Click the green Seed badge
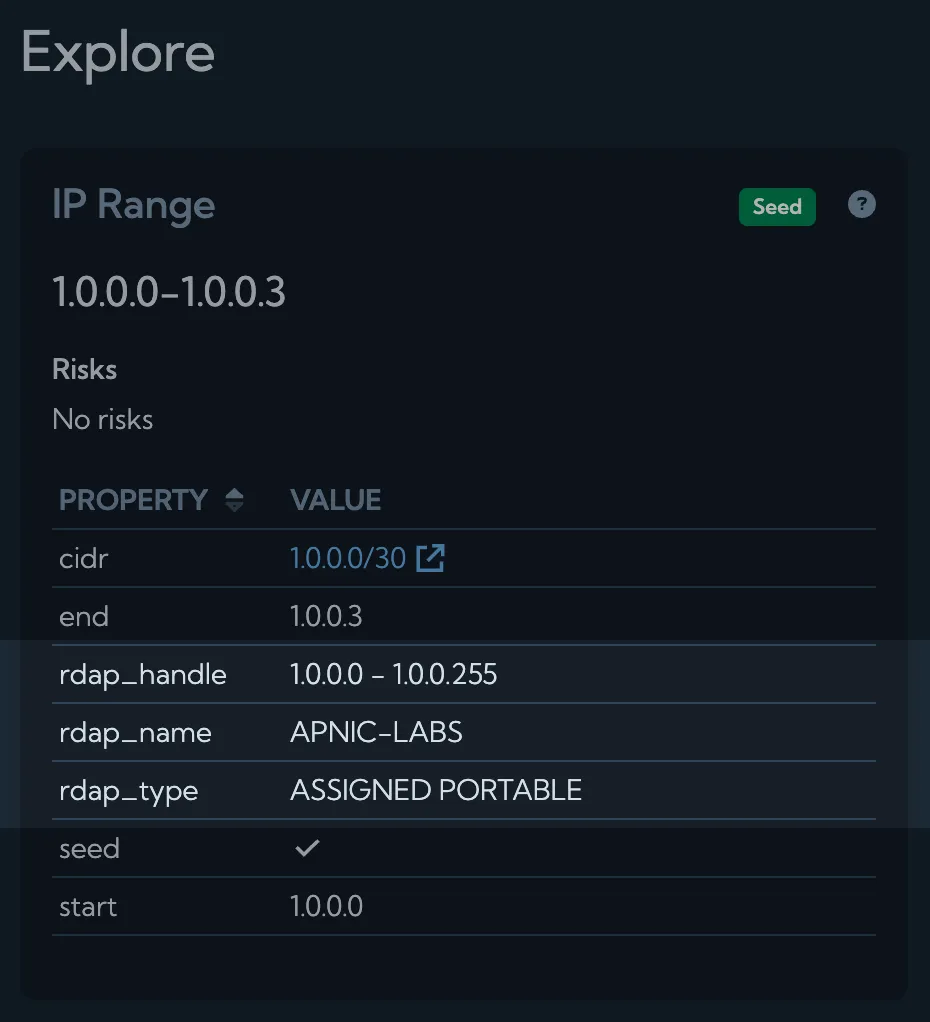The width and height of the screenshot is (930, 1022). pos(777,206)
